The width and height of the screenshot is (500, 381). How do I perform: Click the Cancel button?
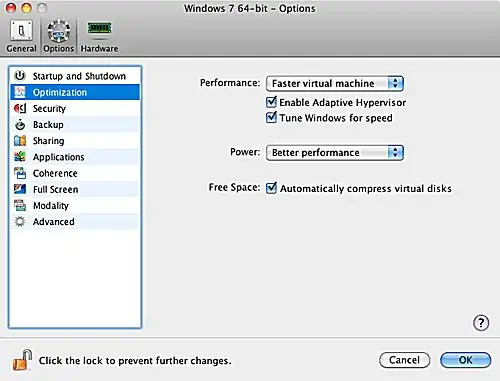[x=404, y=360]
